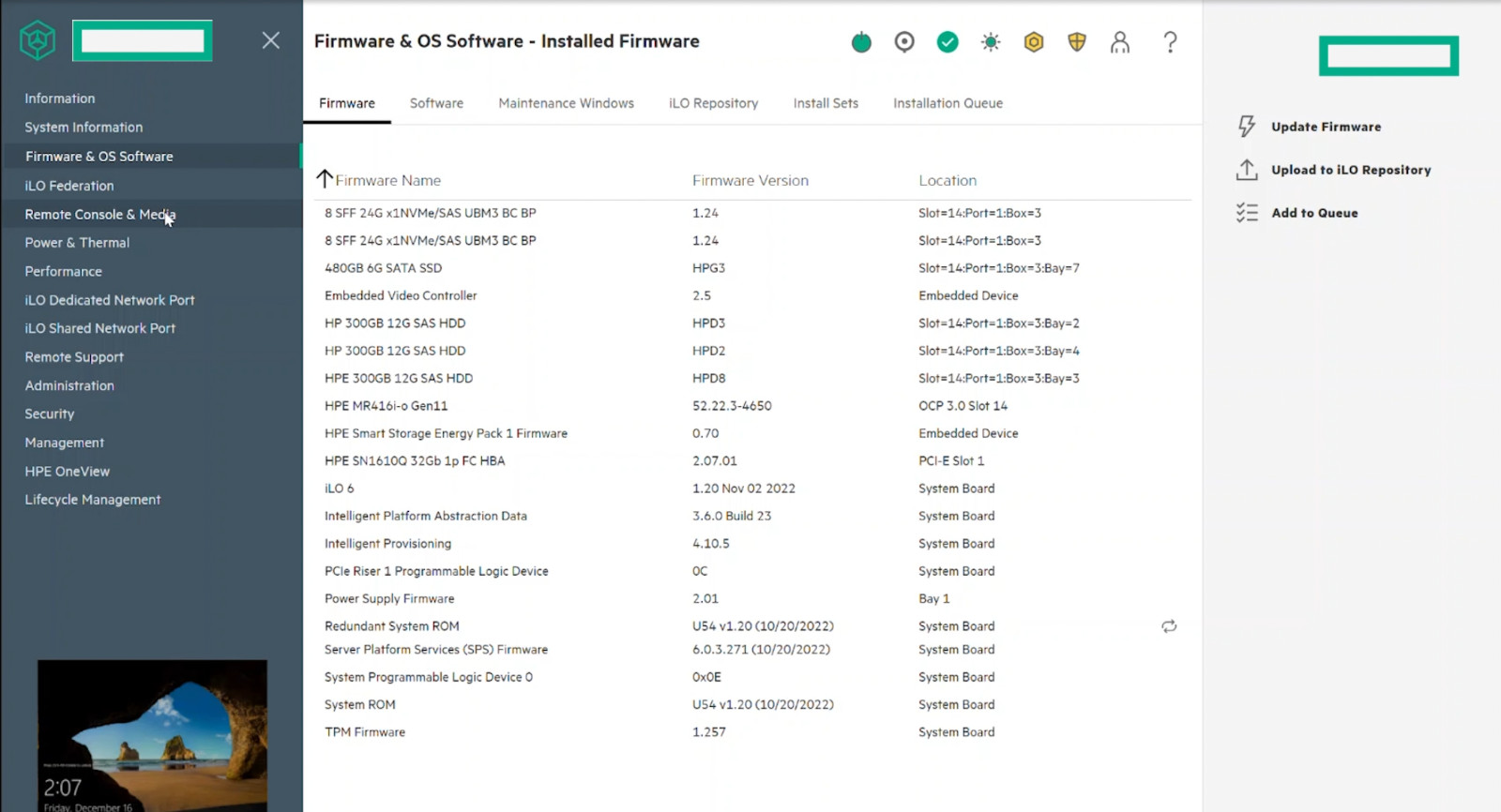The height and width of the screenshot is (812, 1501).
Task: Open the Install Sets tab
Action: pos(826,103)
